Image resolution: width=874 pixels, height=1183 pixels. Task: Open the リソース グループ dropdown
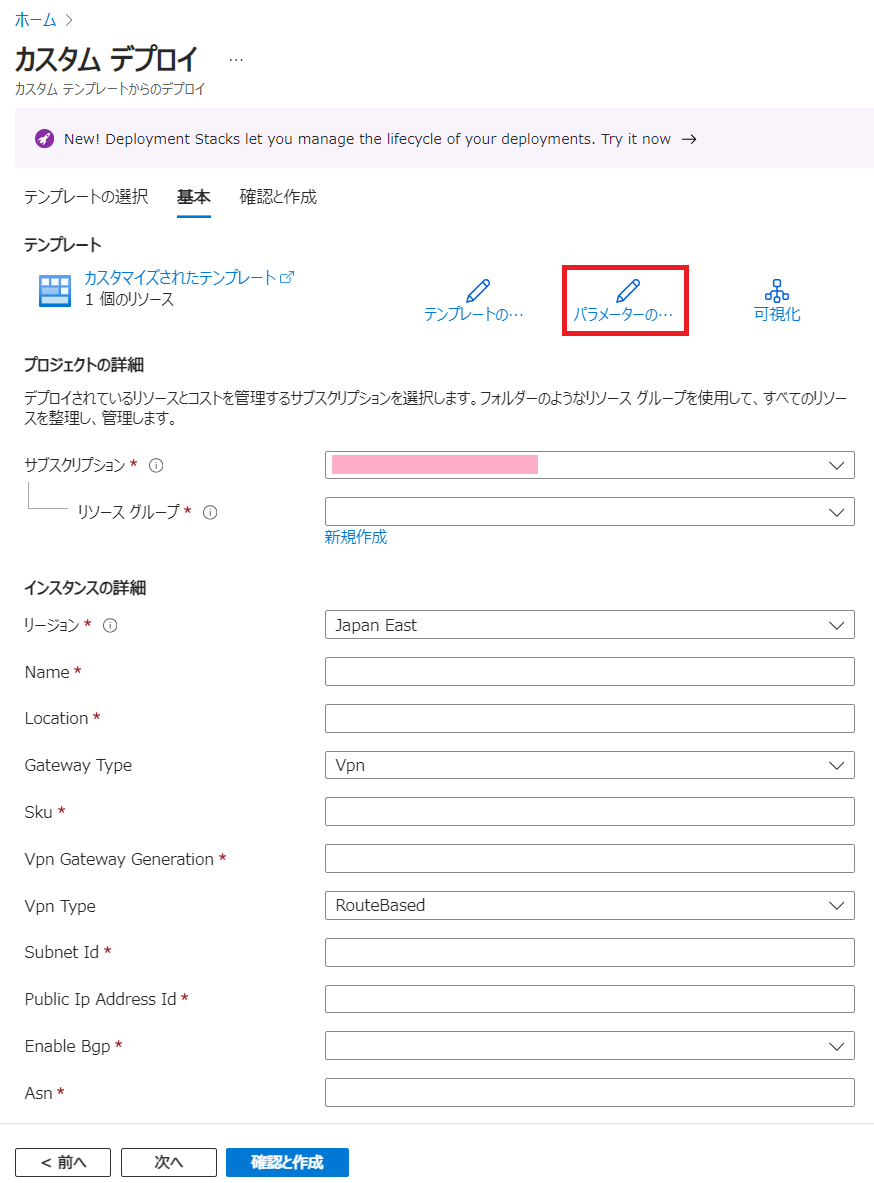pos(589,512)
